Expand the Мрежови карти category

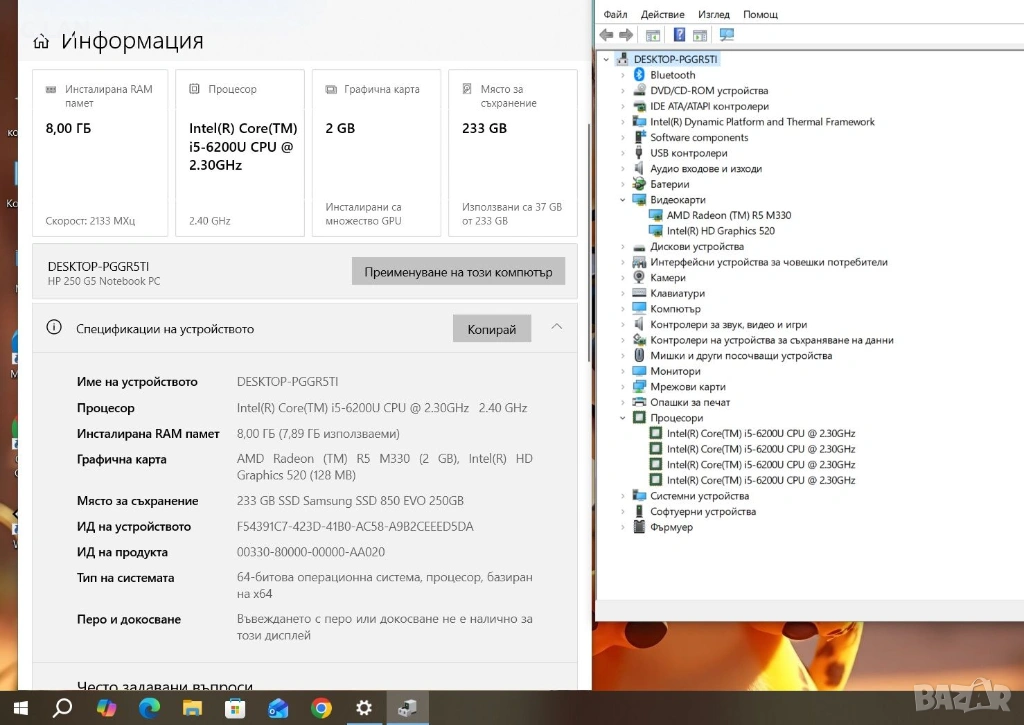pos(624,387)
